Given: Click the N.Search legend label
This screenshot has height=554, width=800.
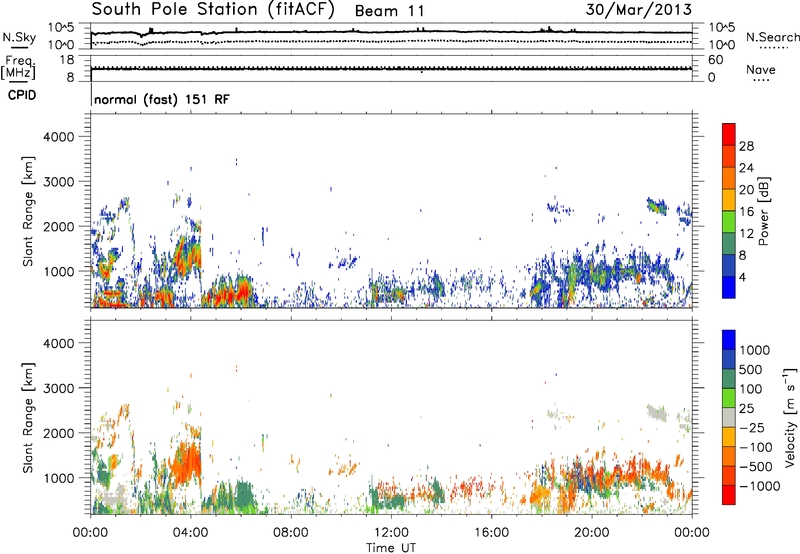Looking at the screenshot, I should (x=772, y=37).
